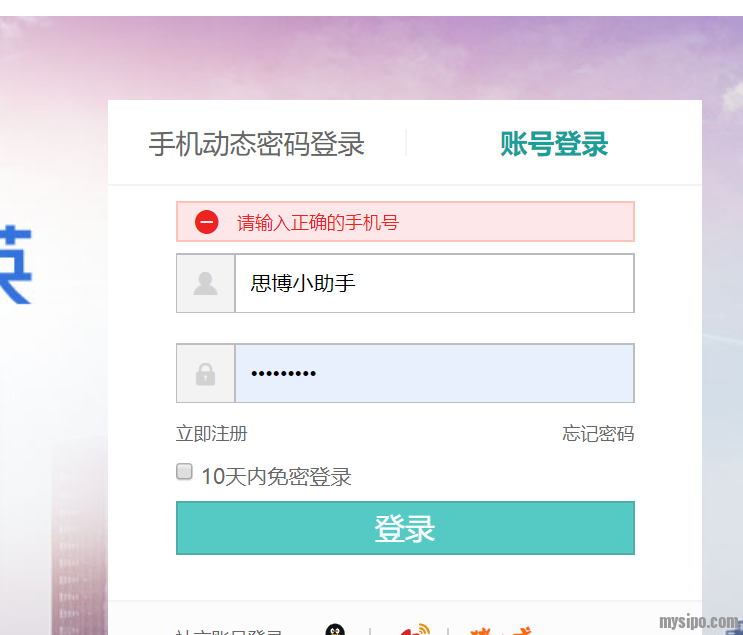Select the 账号登录 tab
This screenshot has height=635, width=743.
(554, 144)
